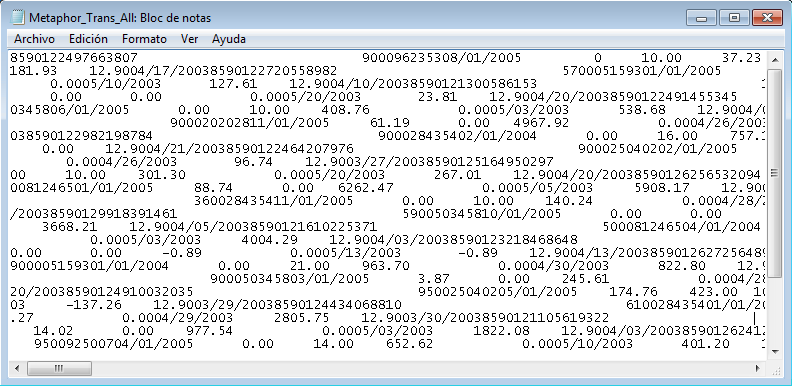
Task: Click the horizontal scrollbar right arrow
Action: pos(757,367)
